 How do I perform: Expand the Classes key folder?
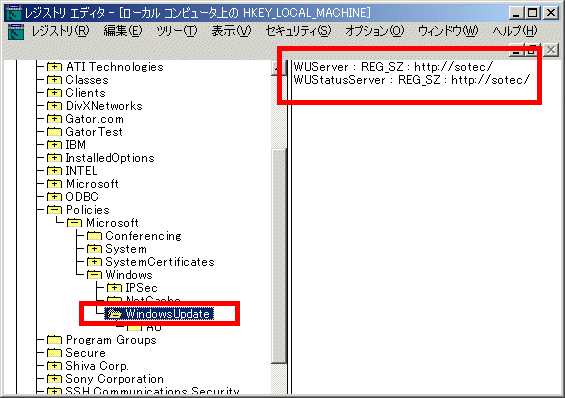(x=54, y=80)
